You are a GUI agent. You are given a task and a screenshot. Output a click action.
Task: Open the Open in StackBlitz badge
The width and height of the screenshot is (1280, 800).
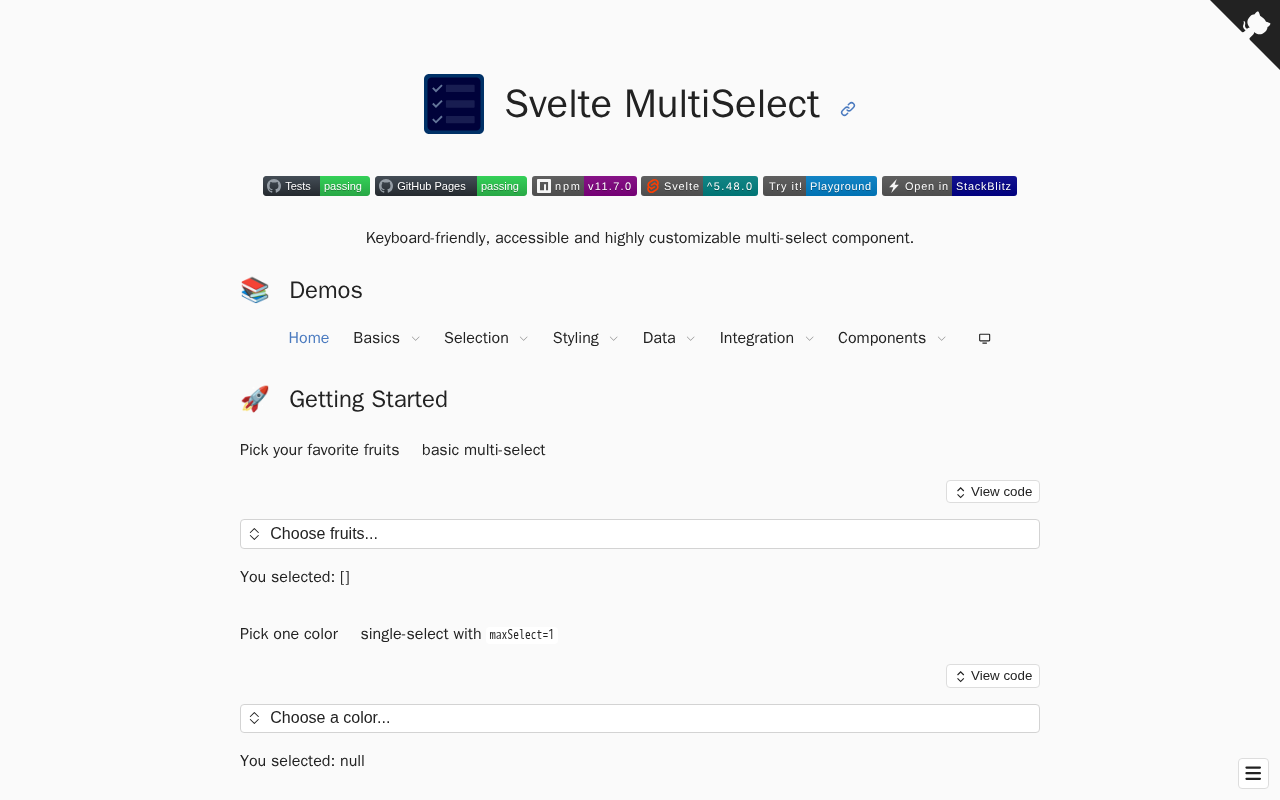pyautogui.click(x=949, y=186)
